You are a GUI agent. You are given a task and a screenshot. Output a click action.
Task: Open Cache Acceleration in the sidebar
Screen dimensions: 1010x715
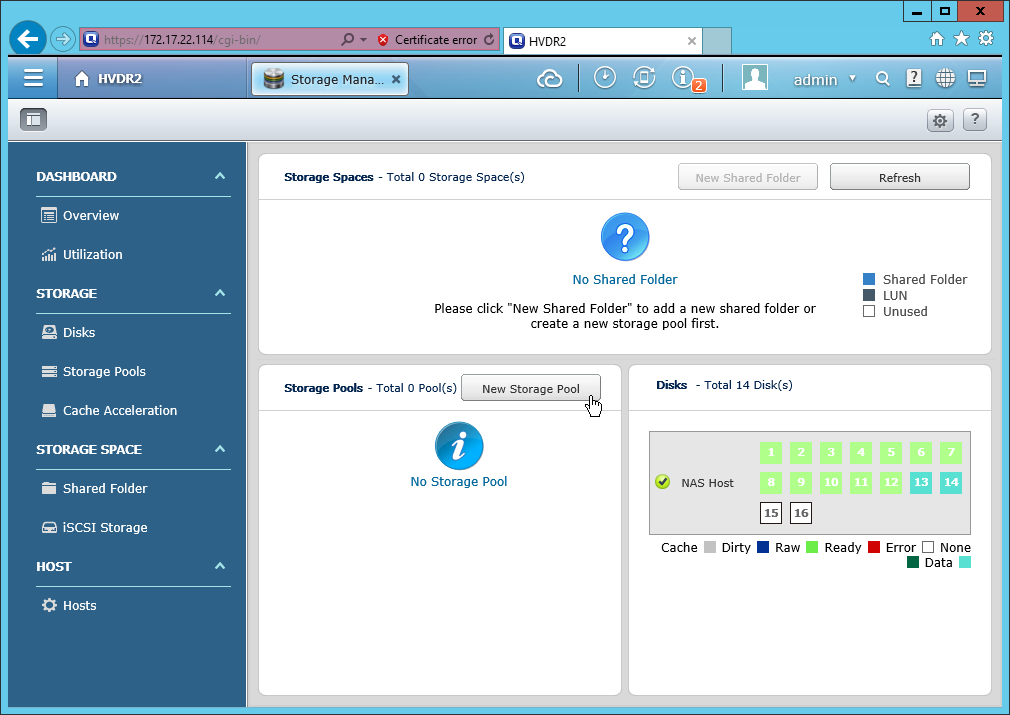[x=109, y=410]
